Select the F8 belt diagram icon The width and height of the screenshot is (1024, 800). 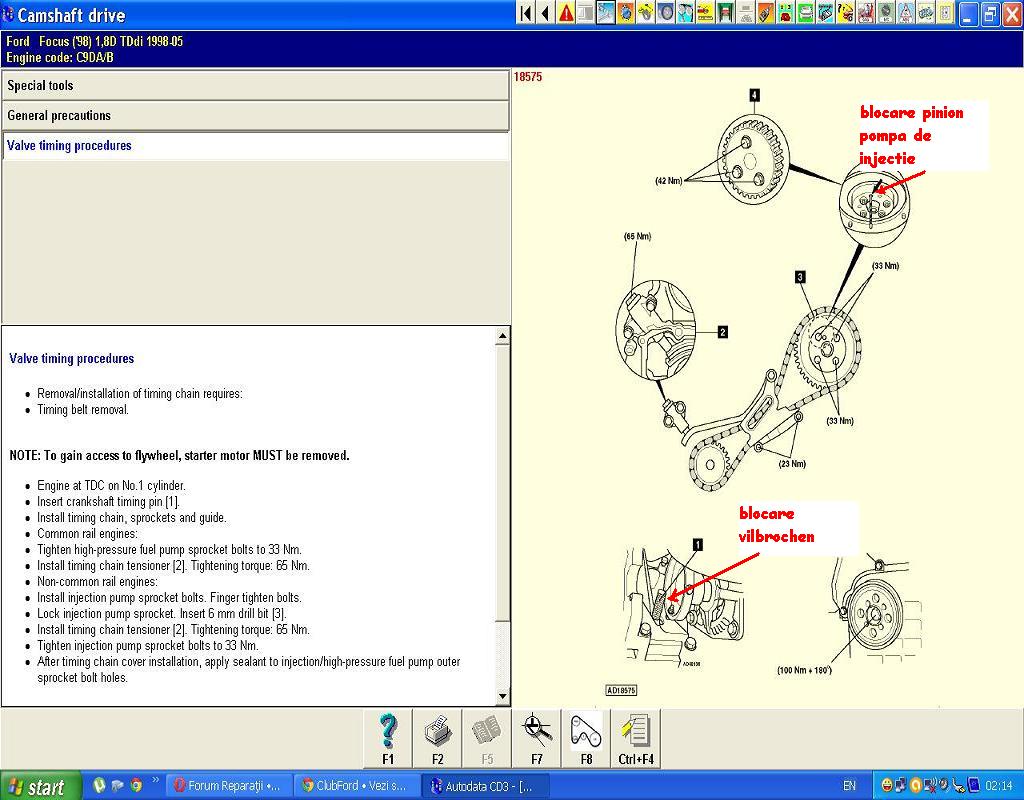point(586,737)
